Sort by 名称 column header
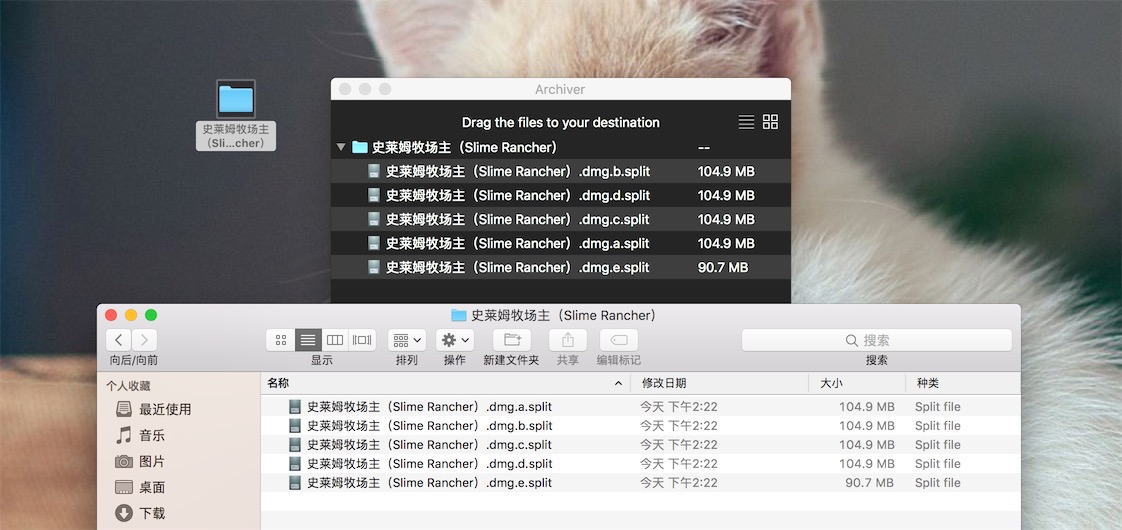 [445, 383]
